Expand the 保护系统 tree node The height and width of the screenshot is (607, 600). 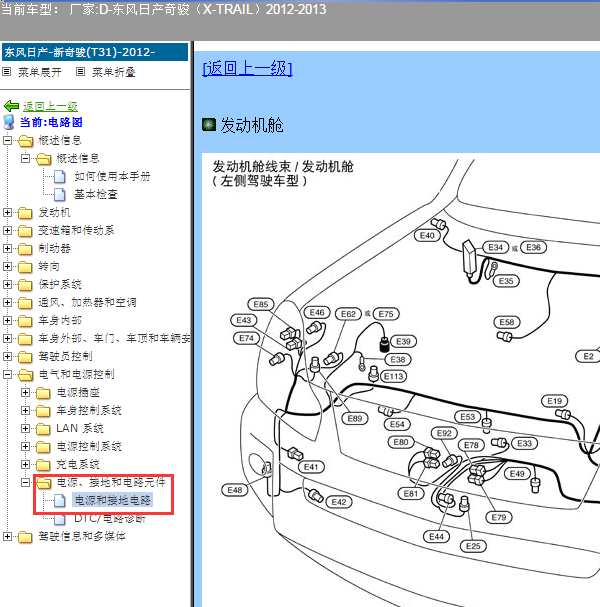(7, 284)
